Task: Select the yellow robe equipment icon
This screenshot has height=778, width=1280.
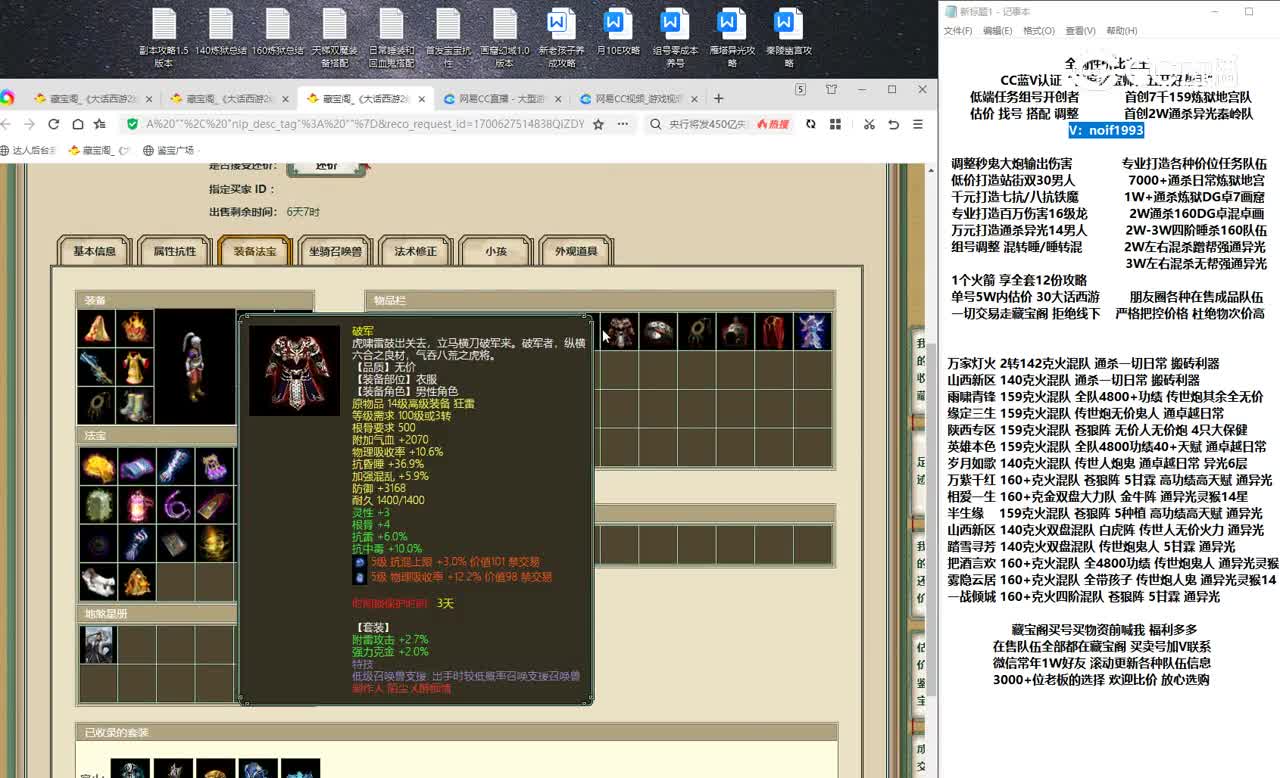Action: pos(135,367)
